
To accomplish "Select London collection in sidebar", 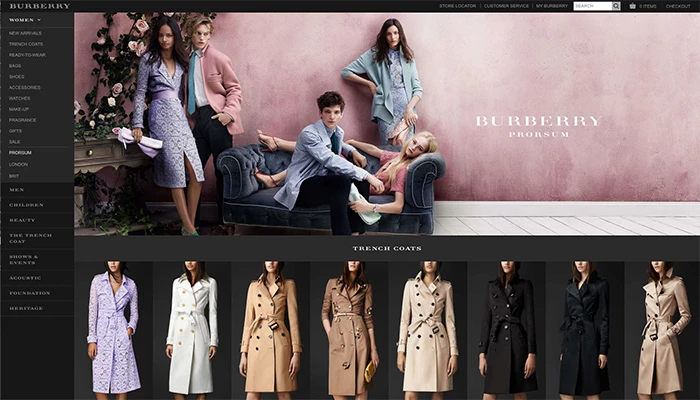I will (x=18, y=164).
